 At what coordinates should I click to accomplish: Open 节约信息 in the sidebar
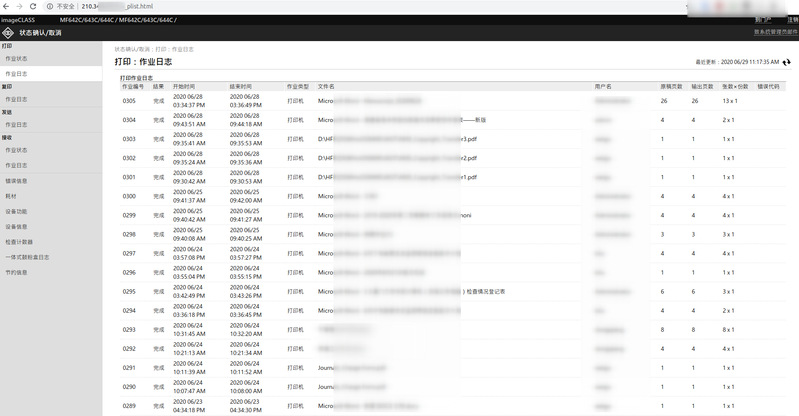[16, 272]
